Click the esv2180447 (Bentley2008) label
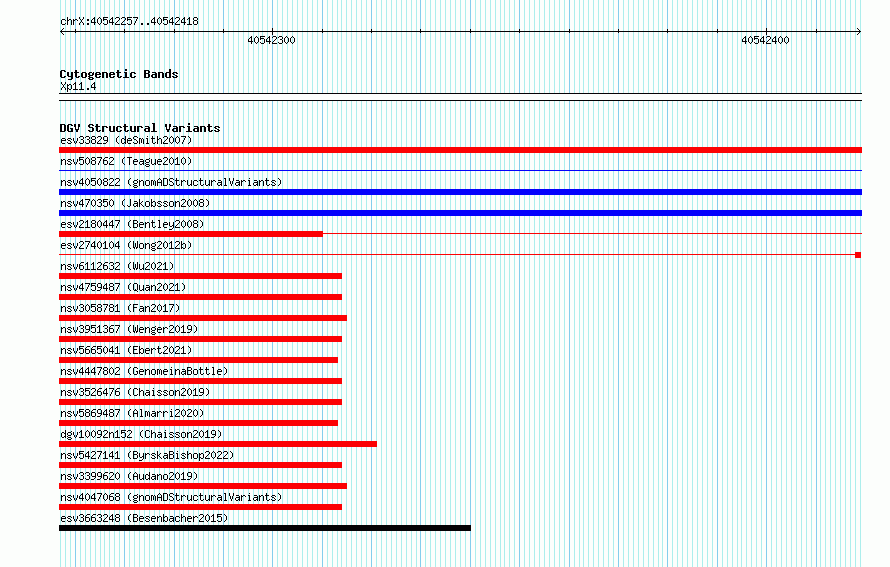Viewport: 890px width, 567px height. pyautogui.click(x=132, y=224)
